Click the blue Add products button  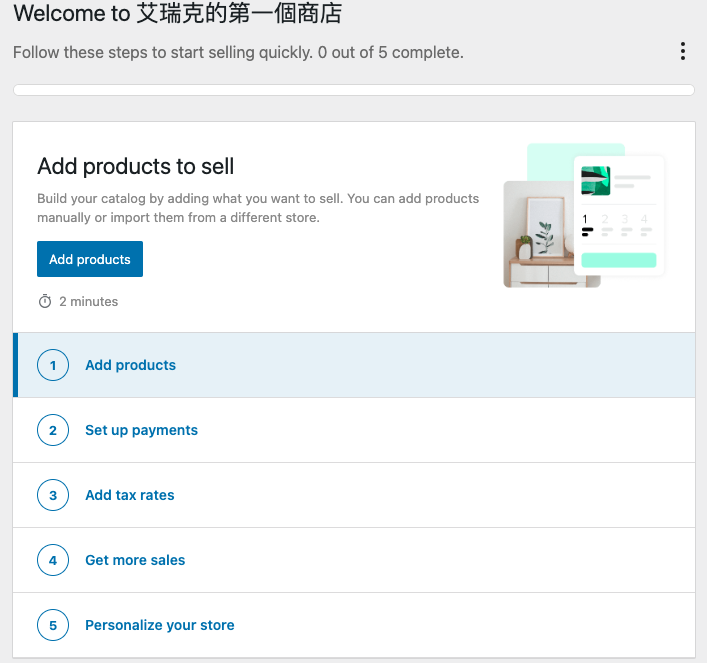coord(90,259)
